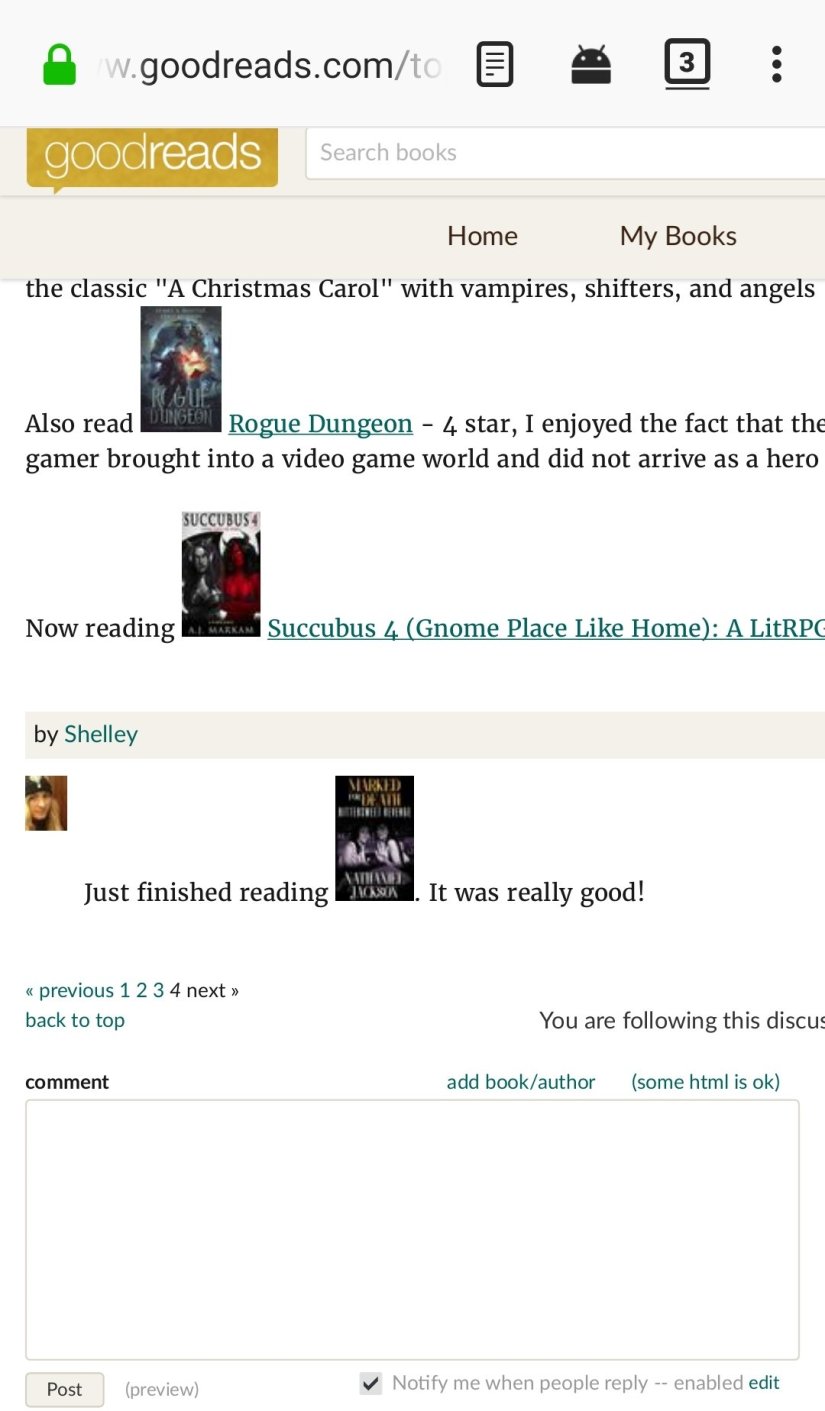The width and height of the screenshot is (825, 1411).
Task: Go to the Home tab
Action: (482, 236)
